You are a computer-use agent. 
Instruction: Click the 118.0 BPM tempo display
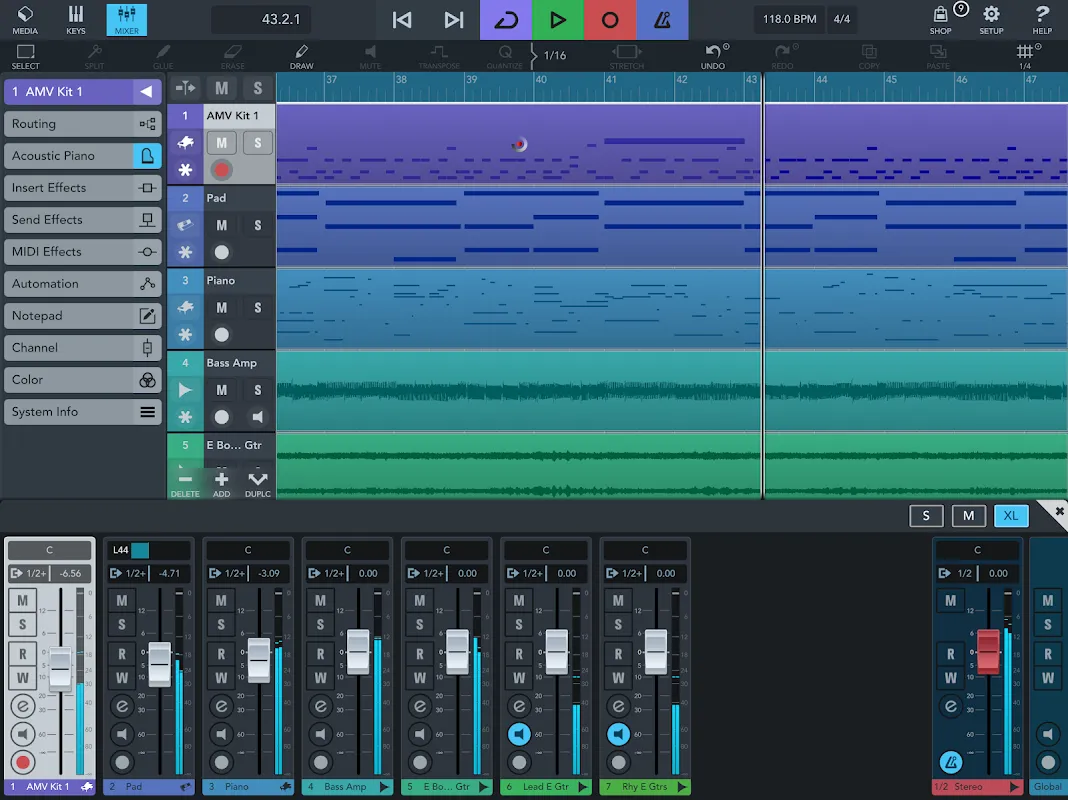tap(790, 20)
